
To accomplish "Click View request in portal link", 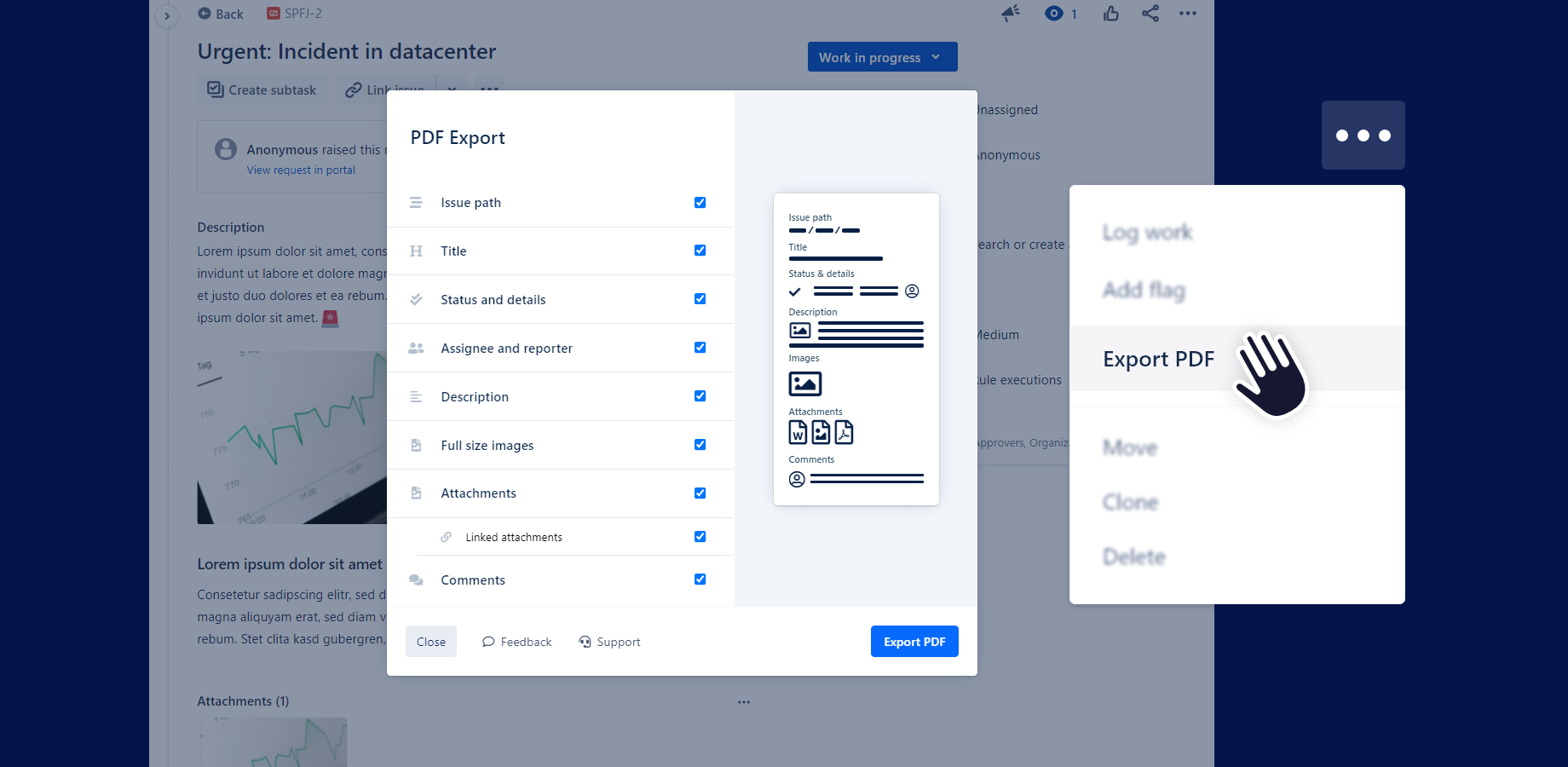I will point(301,170).
